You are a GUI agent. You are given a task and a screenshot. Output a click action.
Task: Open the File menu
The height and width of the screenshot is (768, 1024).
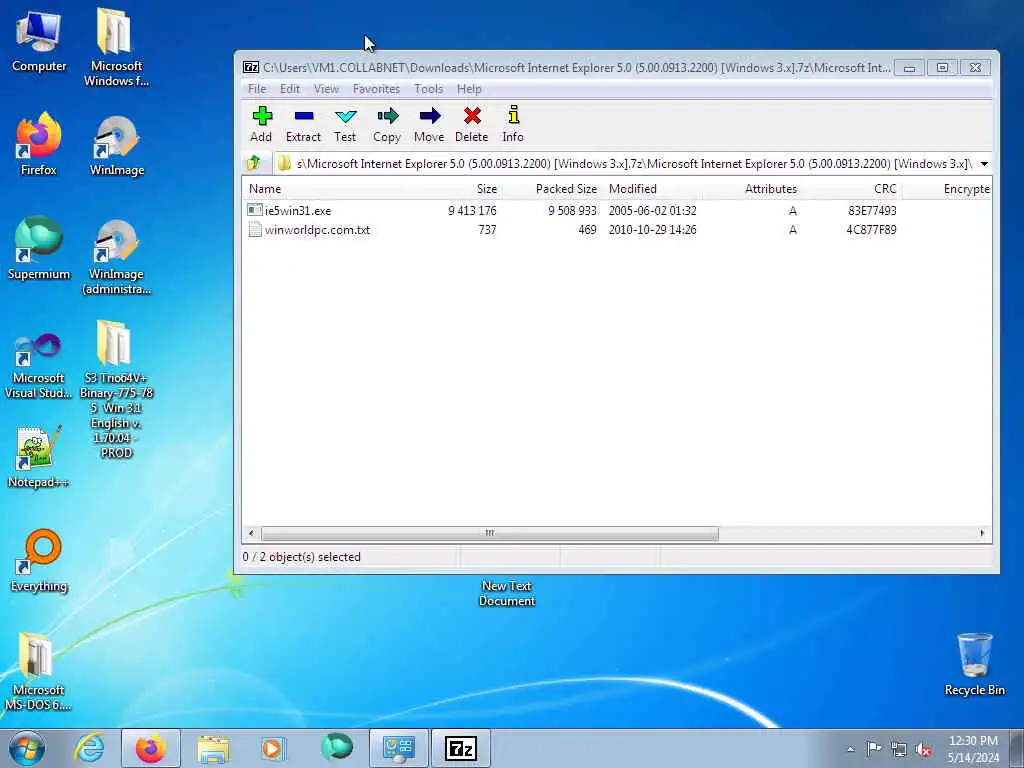(x=257, y=89)
